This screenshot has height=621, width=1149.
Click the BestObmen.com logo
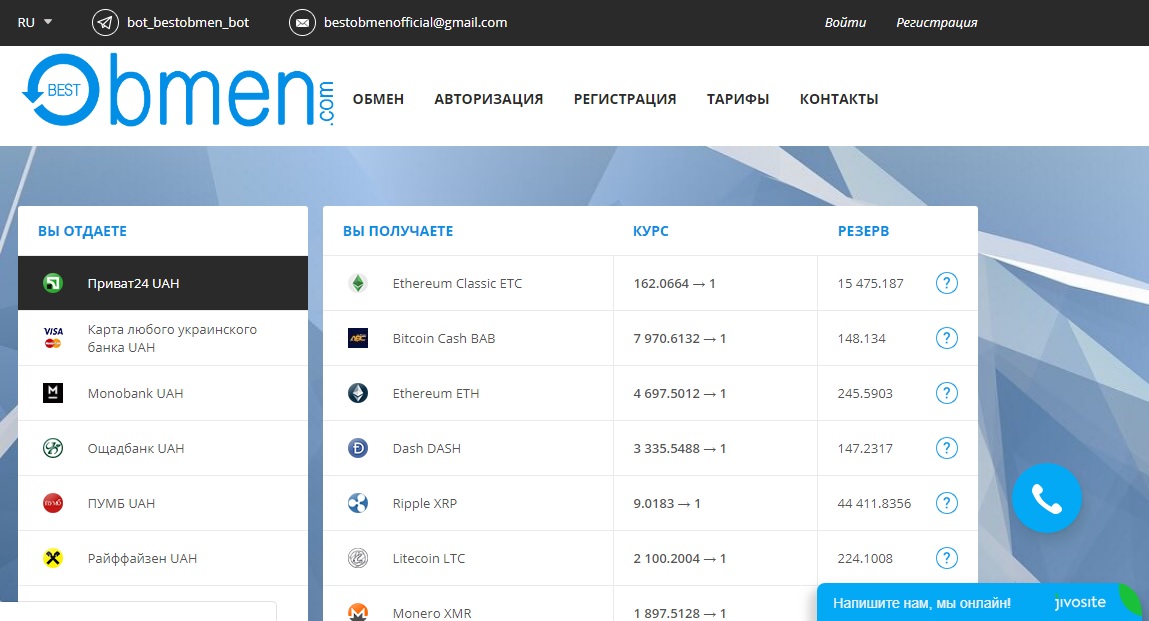(178, 92)
